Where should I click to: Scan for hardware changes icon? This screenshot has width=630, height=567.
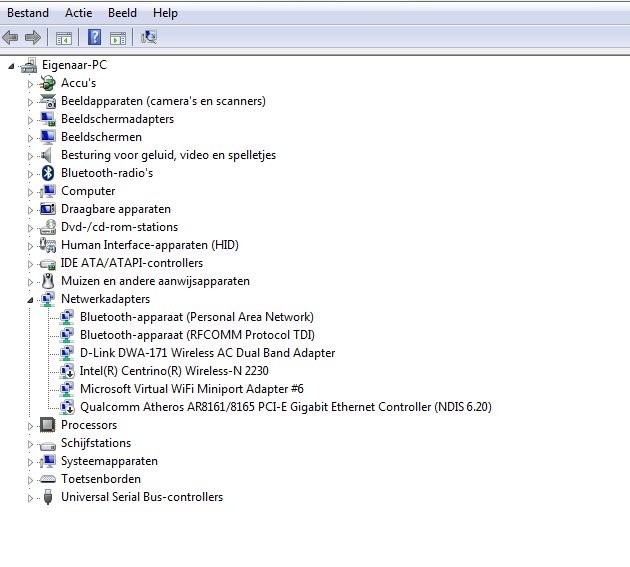(149, 37)
